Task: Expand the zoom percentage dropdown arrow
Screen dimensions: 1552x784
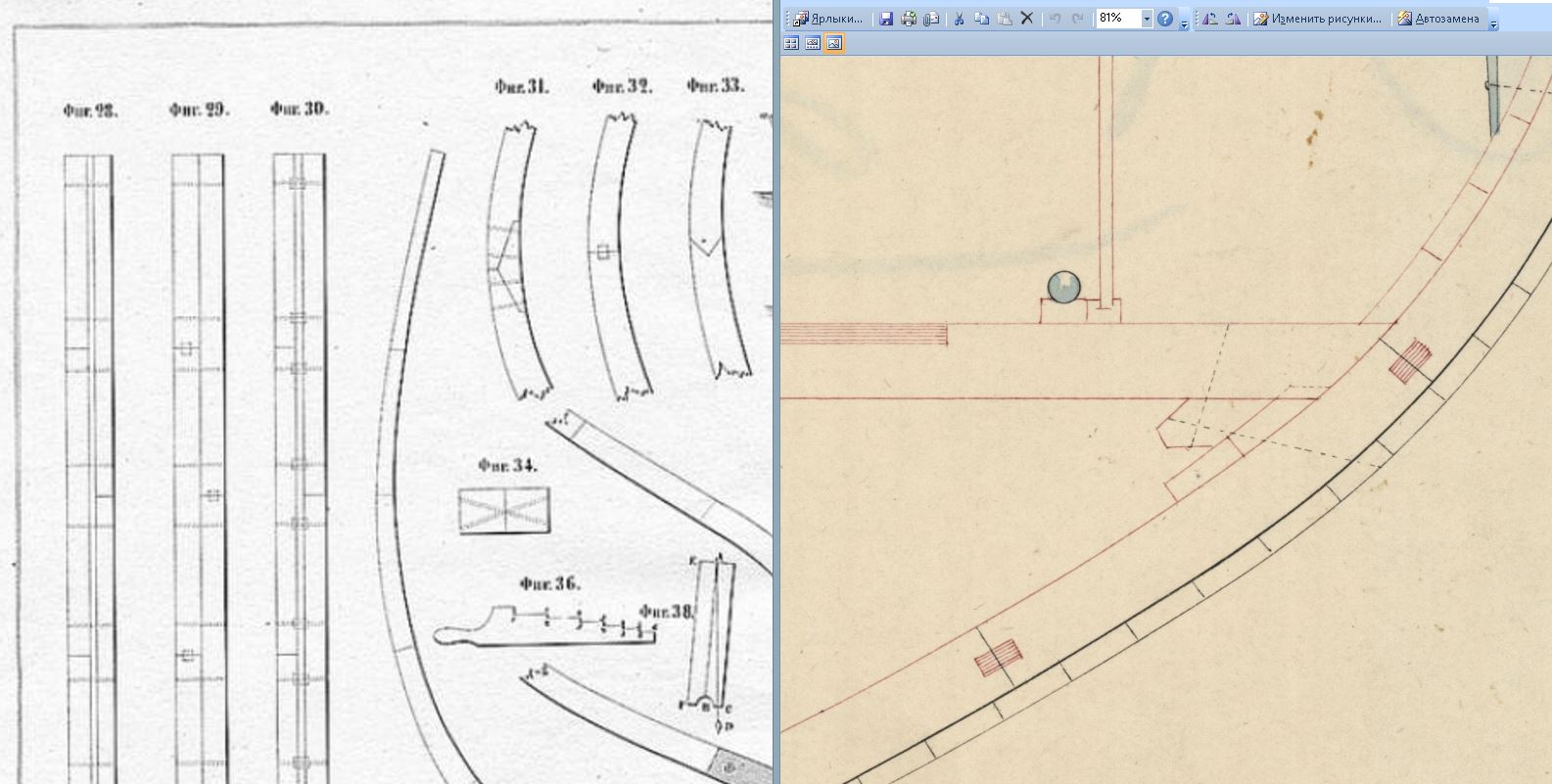Action: [x=1147, y=19]
